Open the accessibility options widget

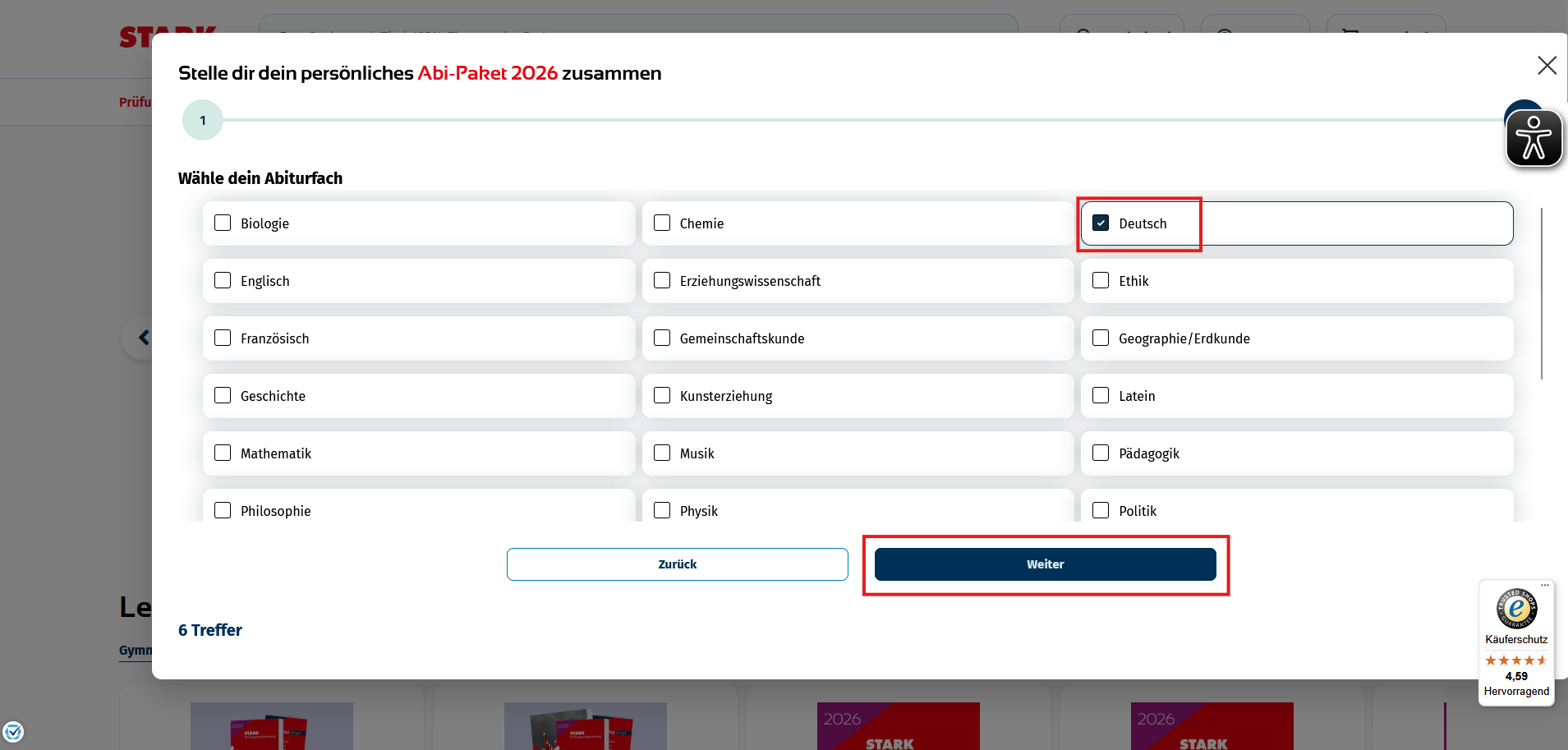pos(1534,138)
